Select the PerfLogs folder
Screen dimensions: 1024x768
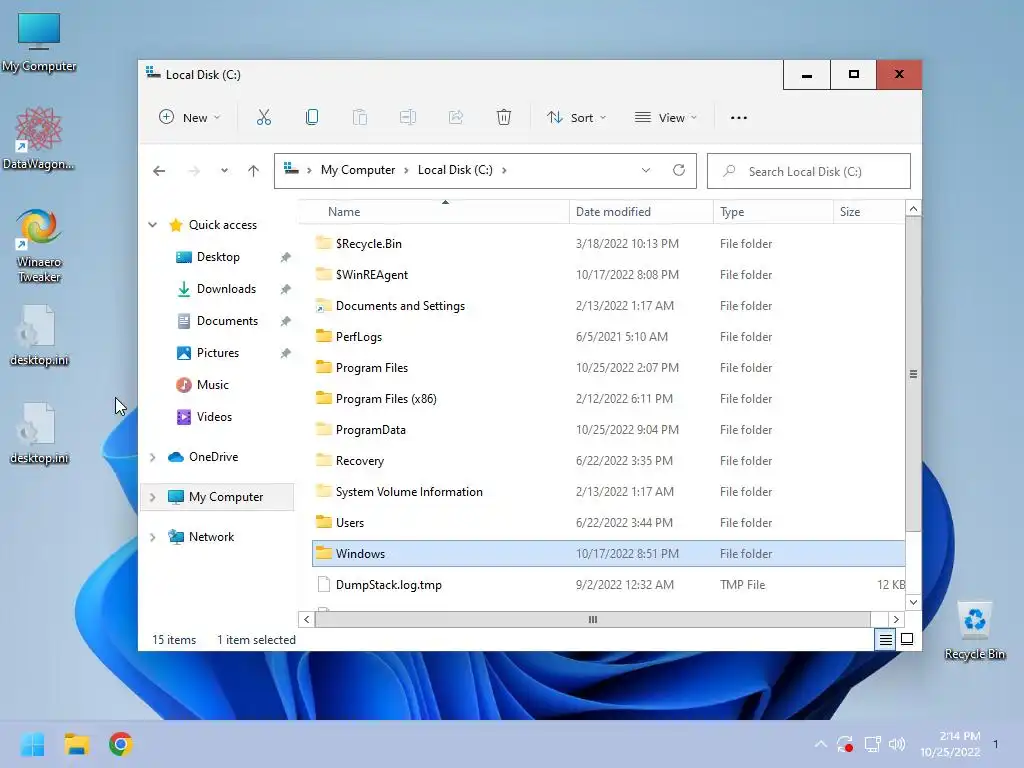click(x=608, y=337)
